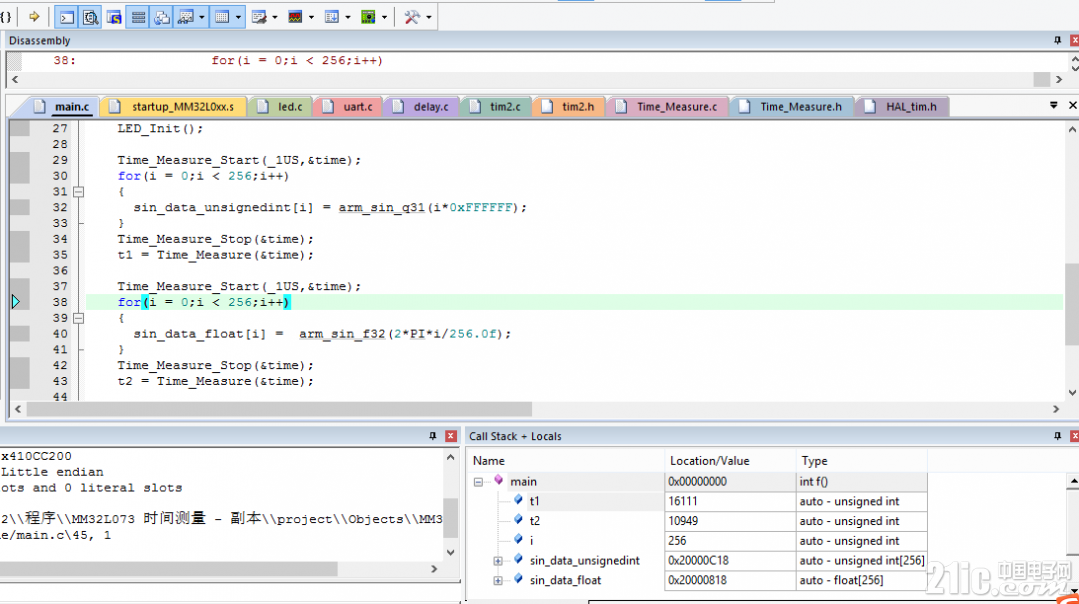The image size is (1079, 604).
Task: Toggle the Disassembly Window toolbar button
Action: point(90,17)
